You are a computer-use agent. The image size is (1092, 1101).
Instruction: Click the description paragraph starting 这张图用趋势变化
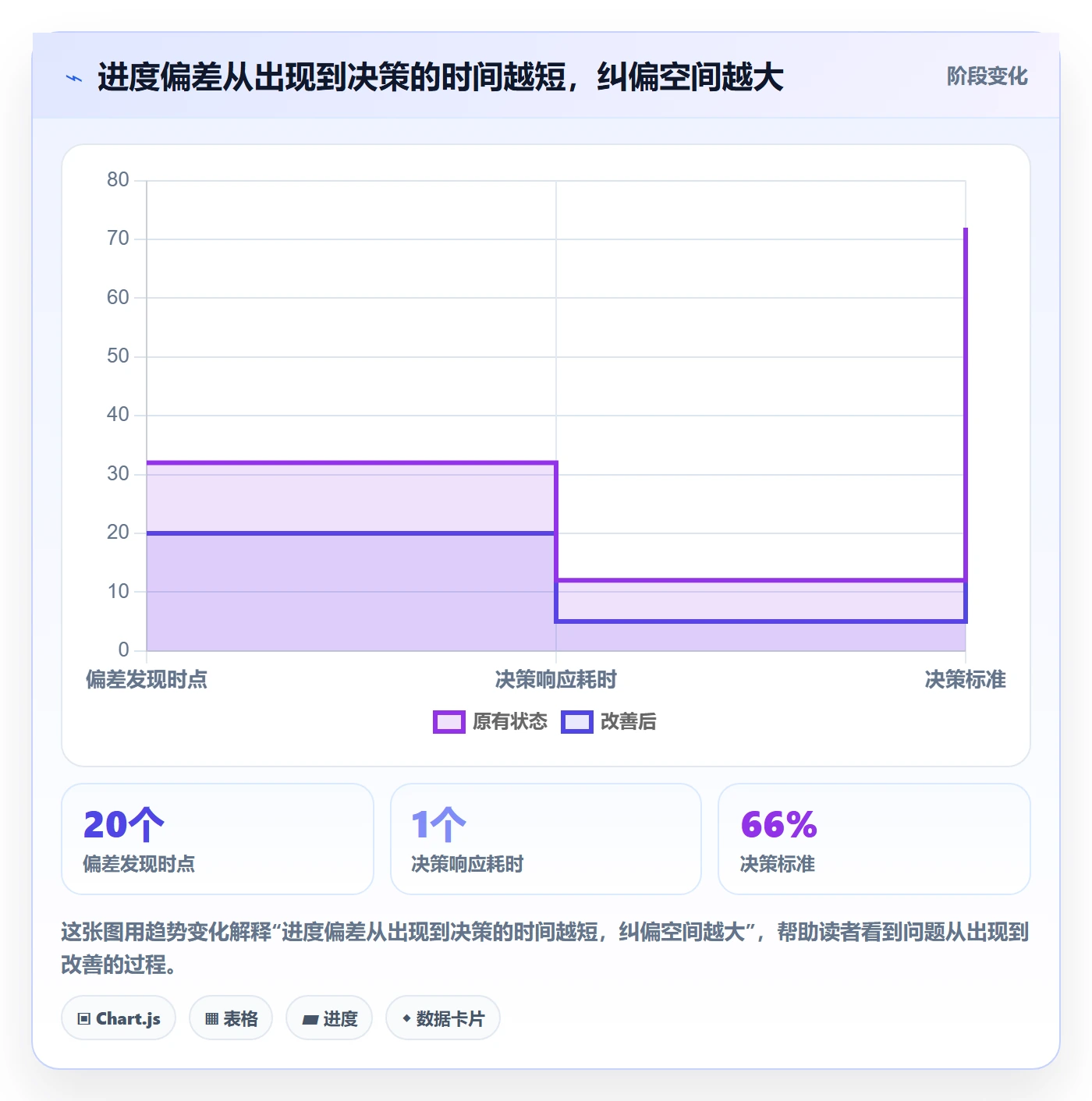545,947
